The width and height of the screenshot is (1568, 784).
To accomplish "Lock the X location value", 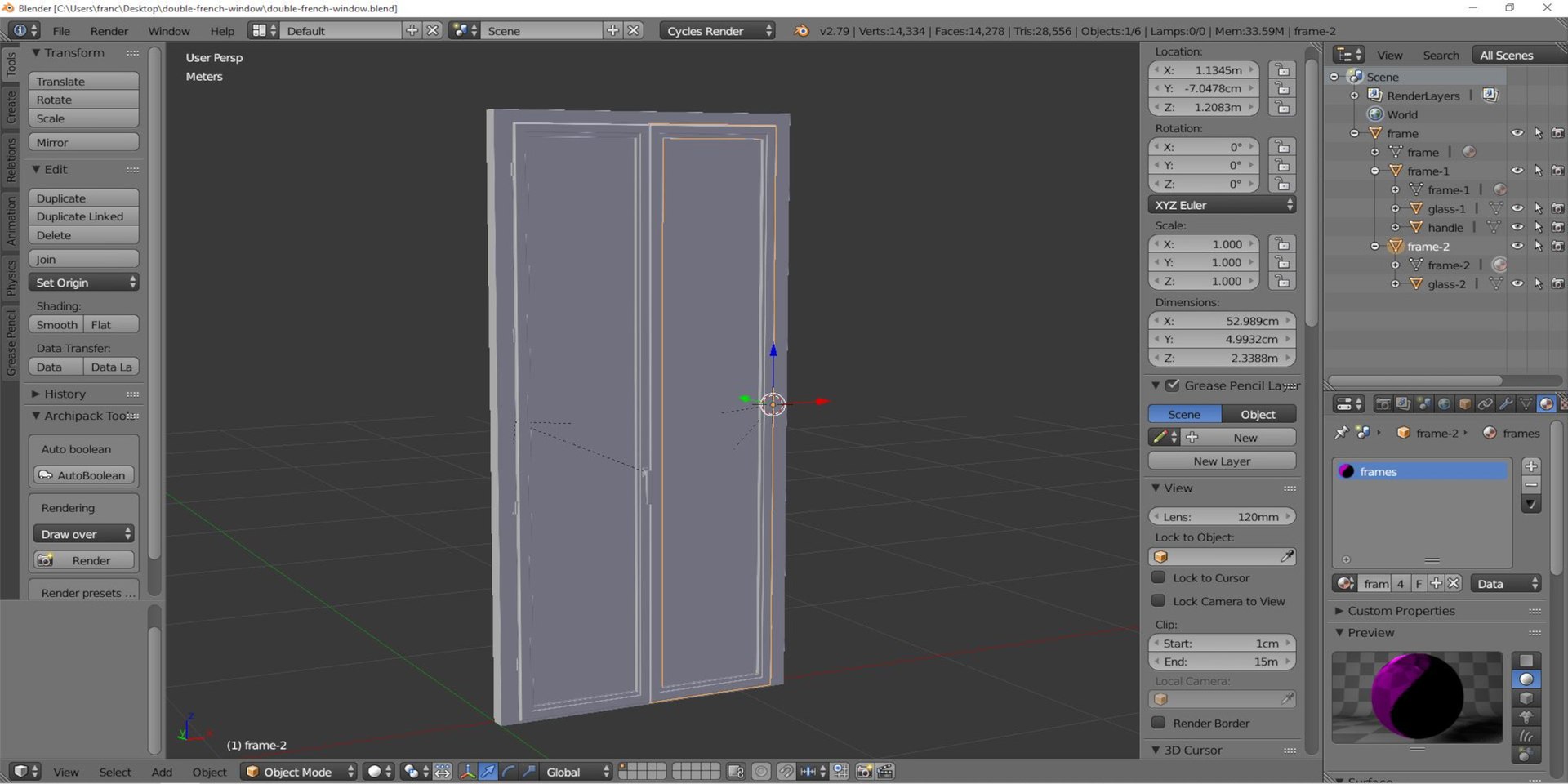I will coord(1282,70).
